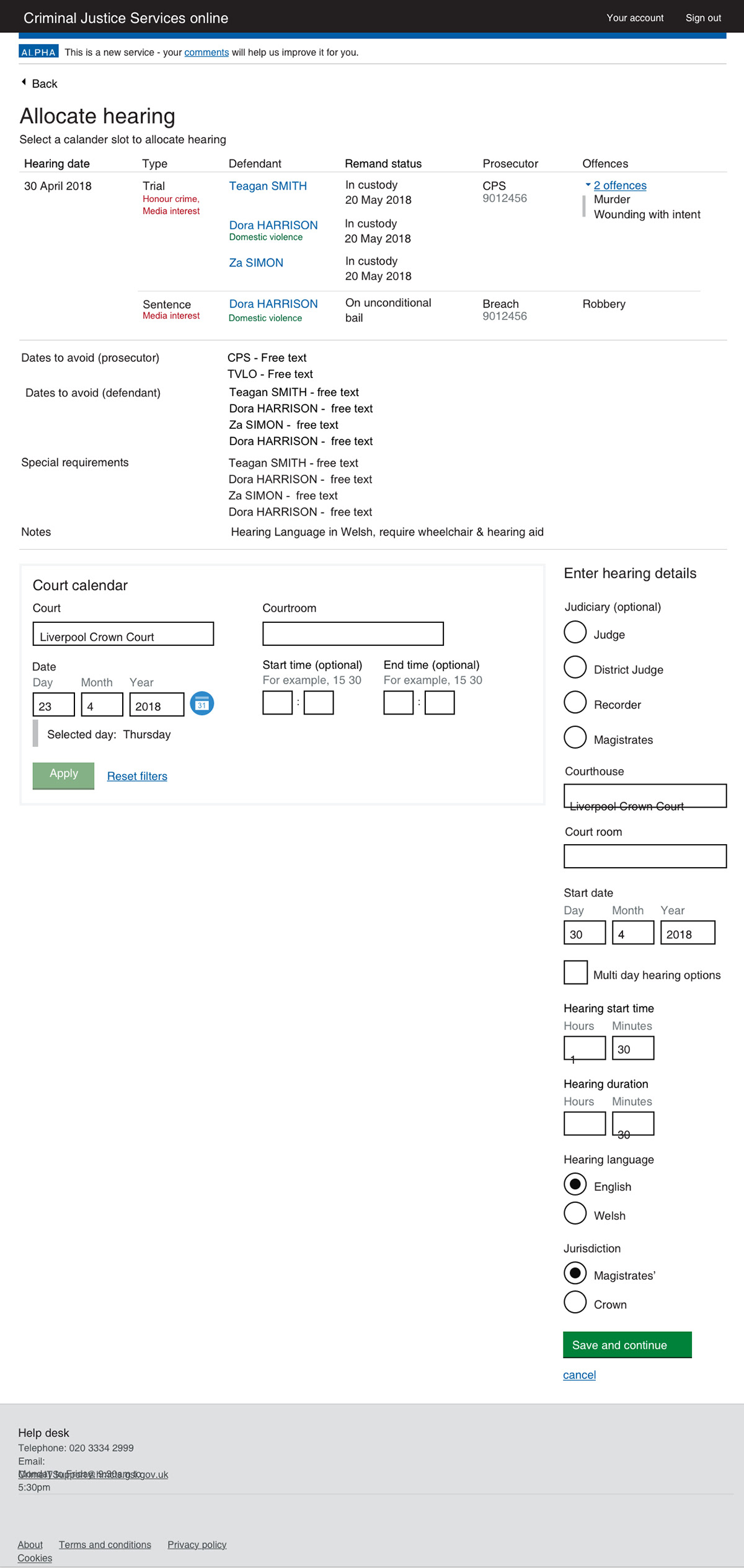Open Your account in the header

[635, 18]
